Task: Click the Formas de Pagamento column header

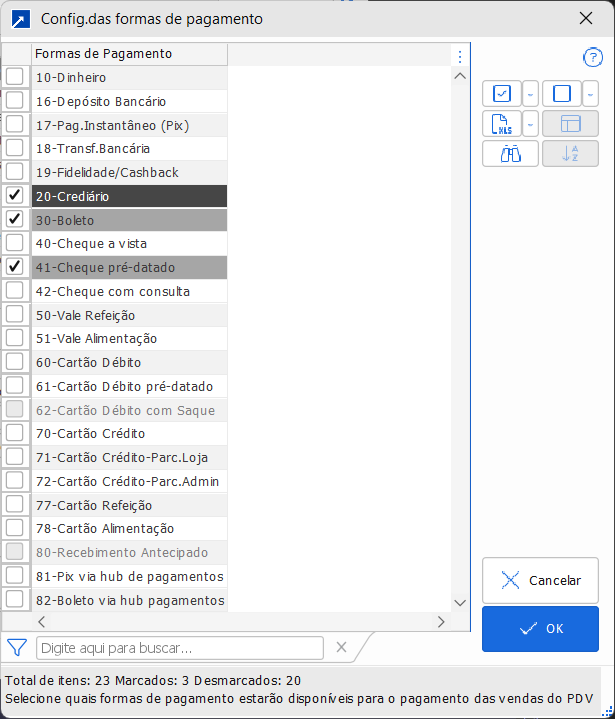Action: tap(129, 54)
